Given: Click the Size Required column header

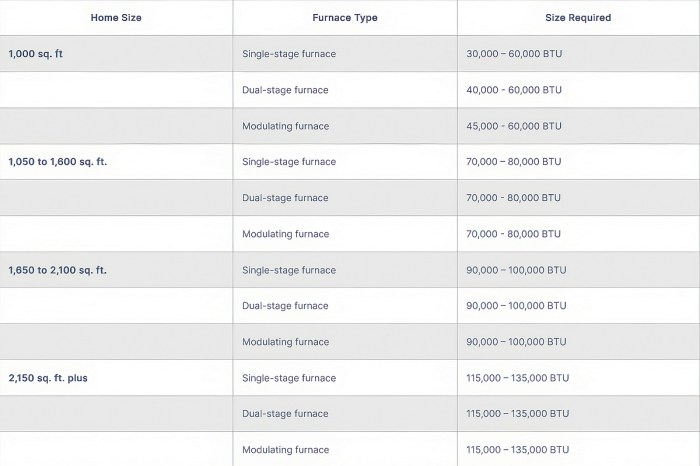Looking at the screenshot, I should tap(578, 18).
